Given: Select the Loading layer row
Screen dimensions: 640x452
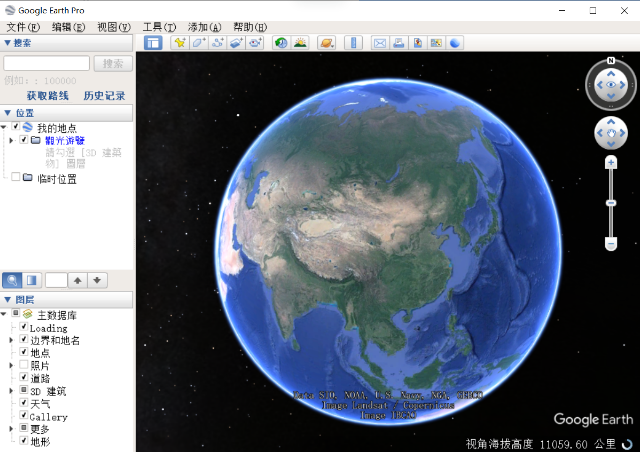Looking at the screenshot, I should point(49,328).
